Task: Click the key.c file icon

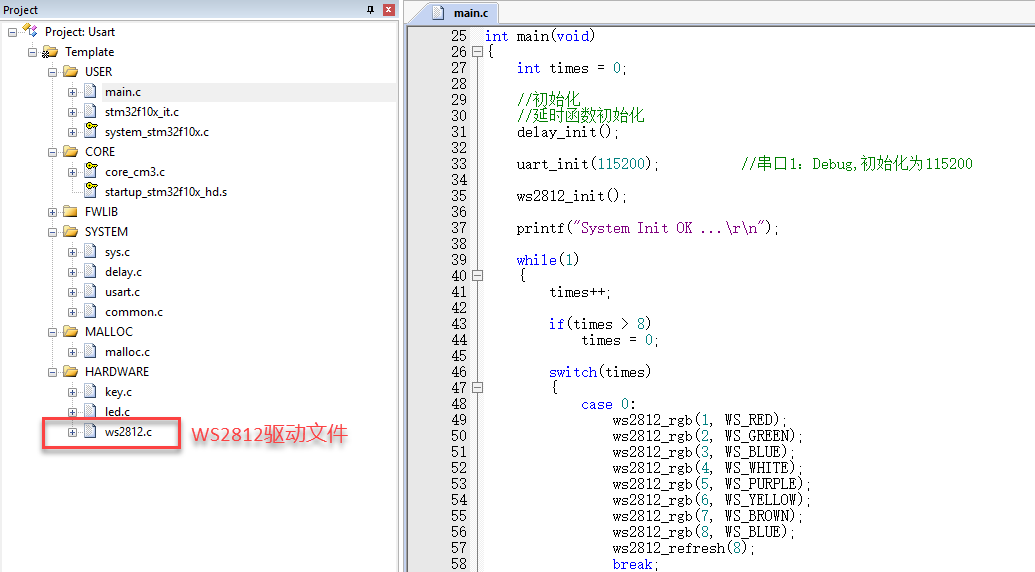Action: (x=90, y=391)
